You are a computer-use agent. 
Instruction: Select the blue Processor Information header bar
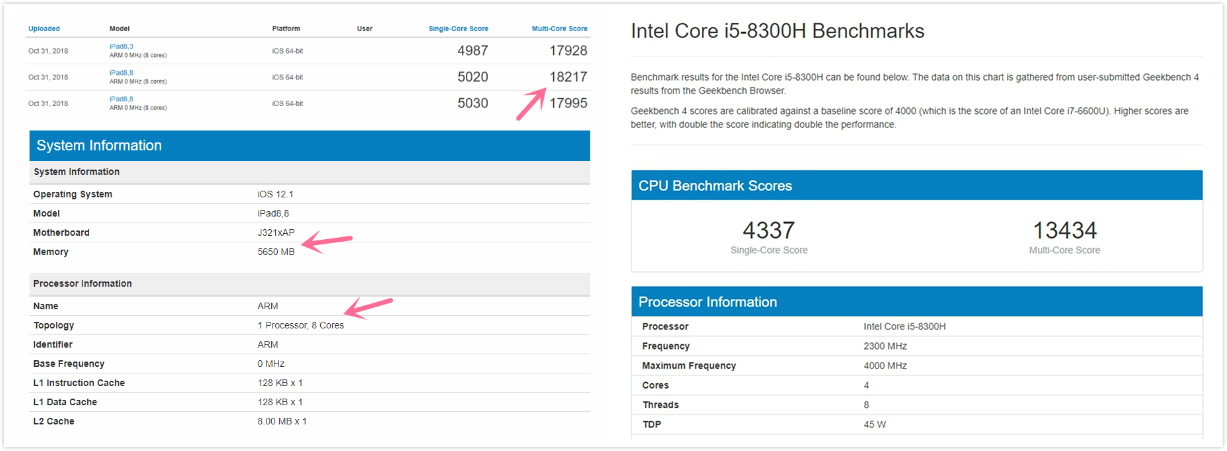[x=916, y=302]
